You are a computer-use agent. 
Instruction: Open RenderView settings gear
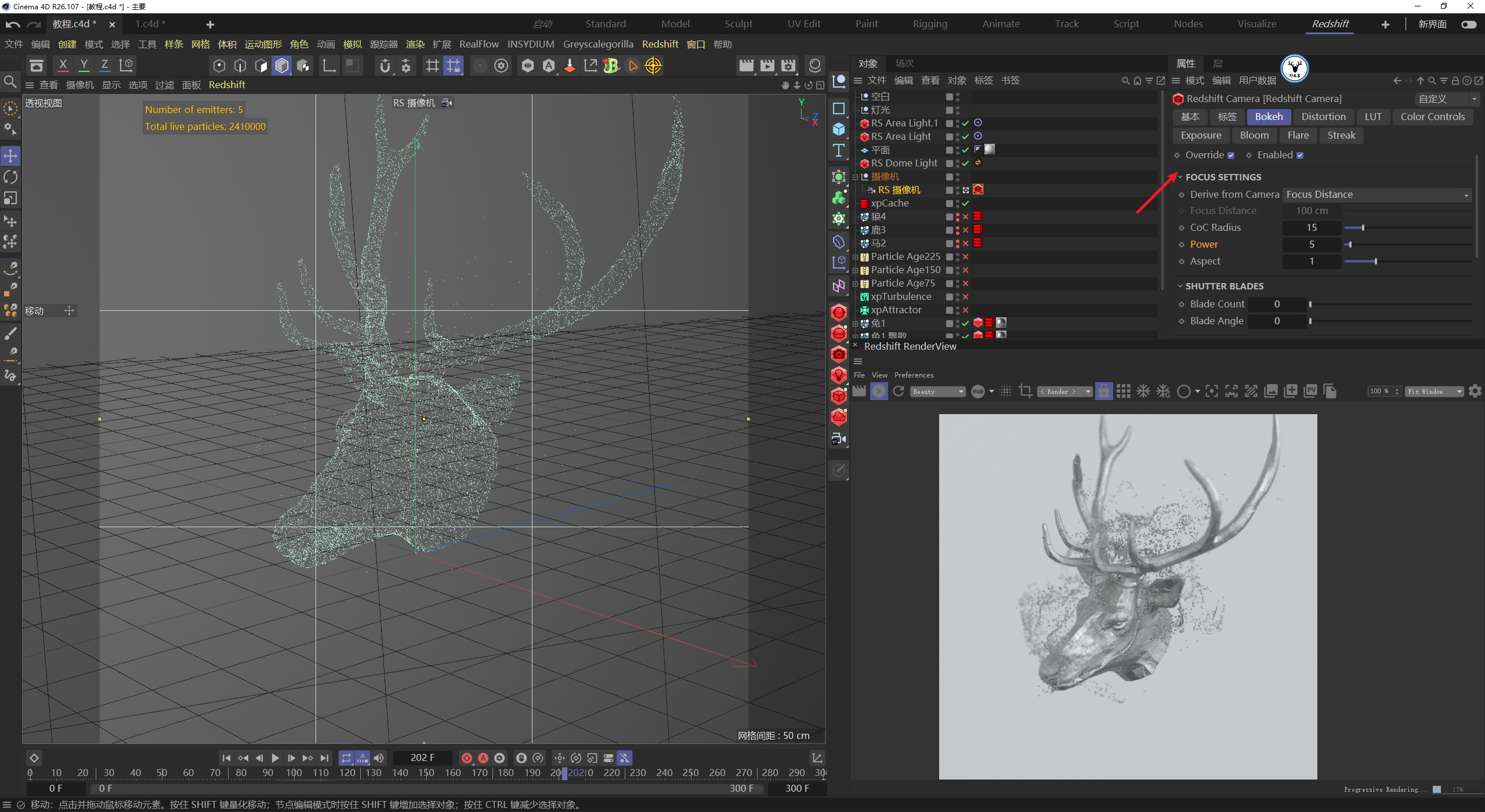pyautogui.click(x=1475, y=391)
